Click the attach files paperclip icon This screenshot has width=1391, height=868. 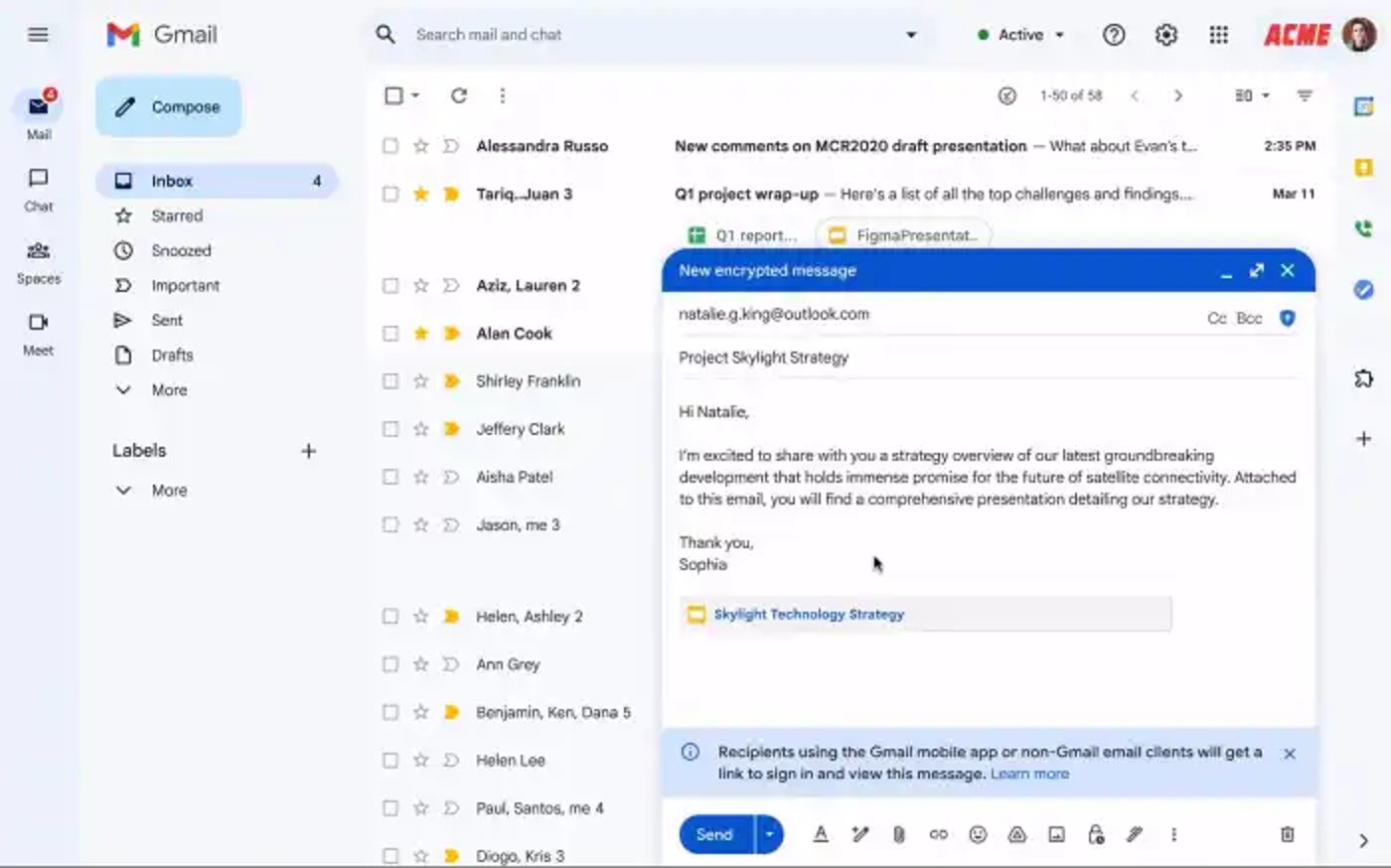pyautogui.click(x=898, y=834)
